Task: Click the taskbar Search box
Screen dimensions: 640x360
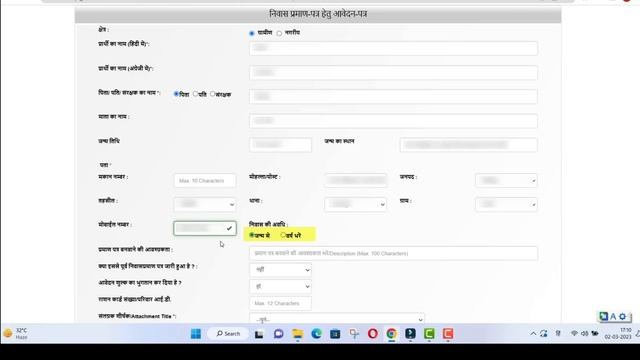Action: (x=228, y=333)
